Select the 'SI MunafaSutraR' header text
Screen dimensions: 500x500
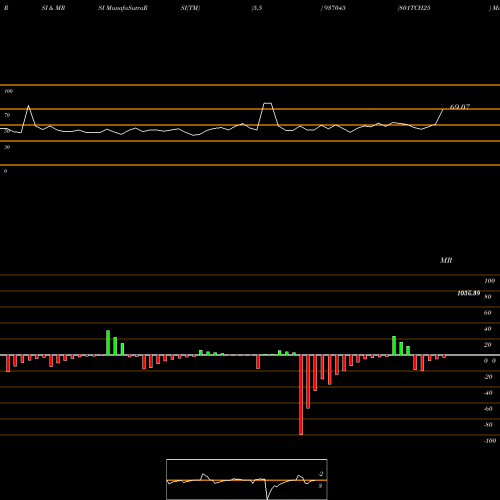coord(123,8)
